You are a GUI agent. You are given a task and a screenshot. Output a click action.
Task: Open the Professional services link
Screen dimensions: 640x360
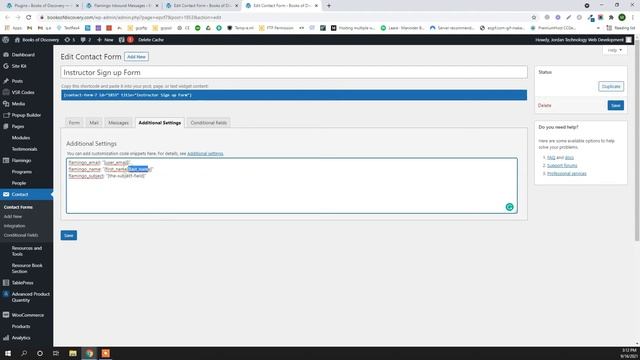coord(567,174)
